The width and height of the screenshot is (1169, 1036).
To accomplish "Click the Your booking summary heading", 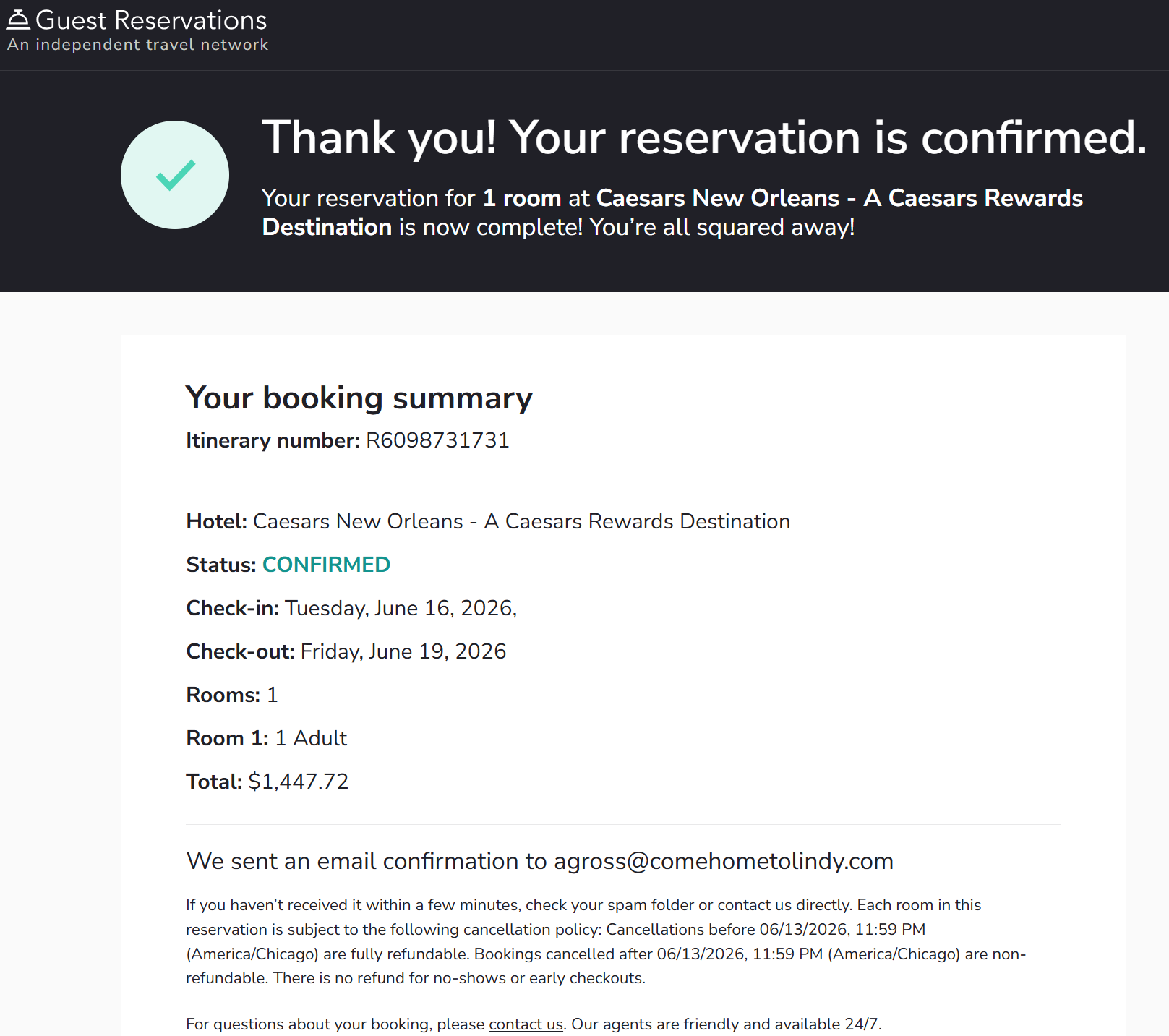I will pos(359,398).
